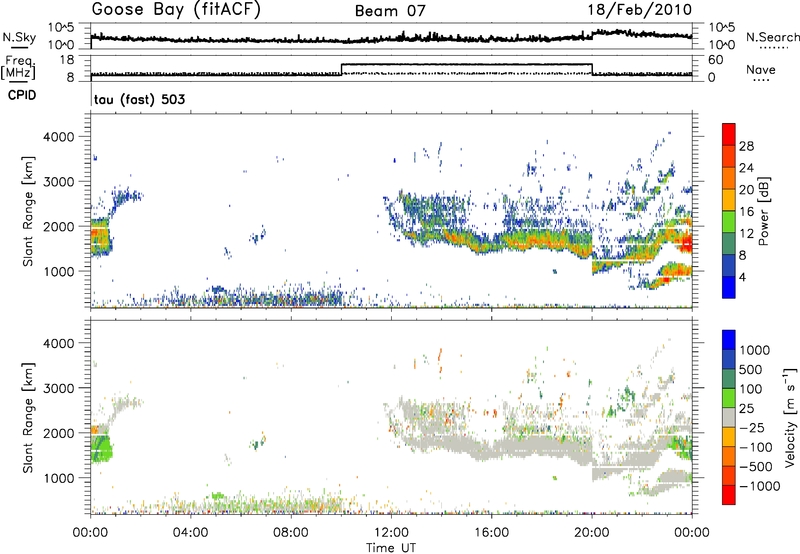The height and width of the screenshot is (554, 800).
Task: Click the "25" label on Velocity colorbar
Action: tap(747, 409)
